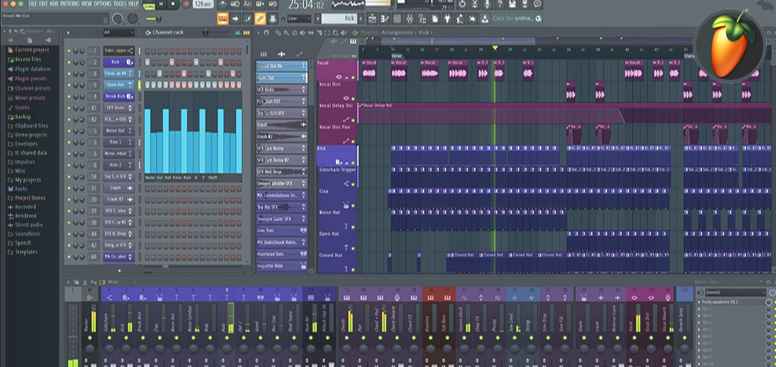Open the OPTIONS menu
Screen dimensions: 776x367
point(102,4)
